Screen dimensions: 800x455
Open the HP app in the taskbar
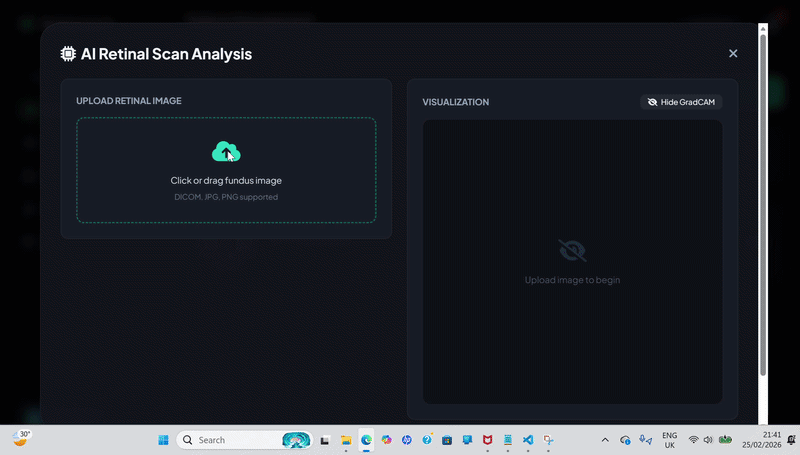coord(407,440)
